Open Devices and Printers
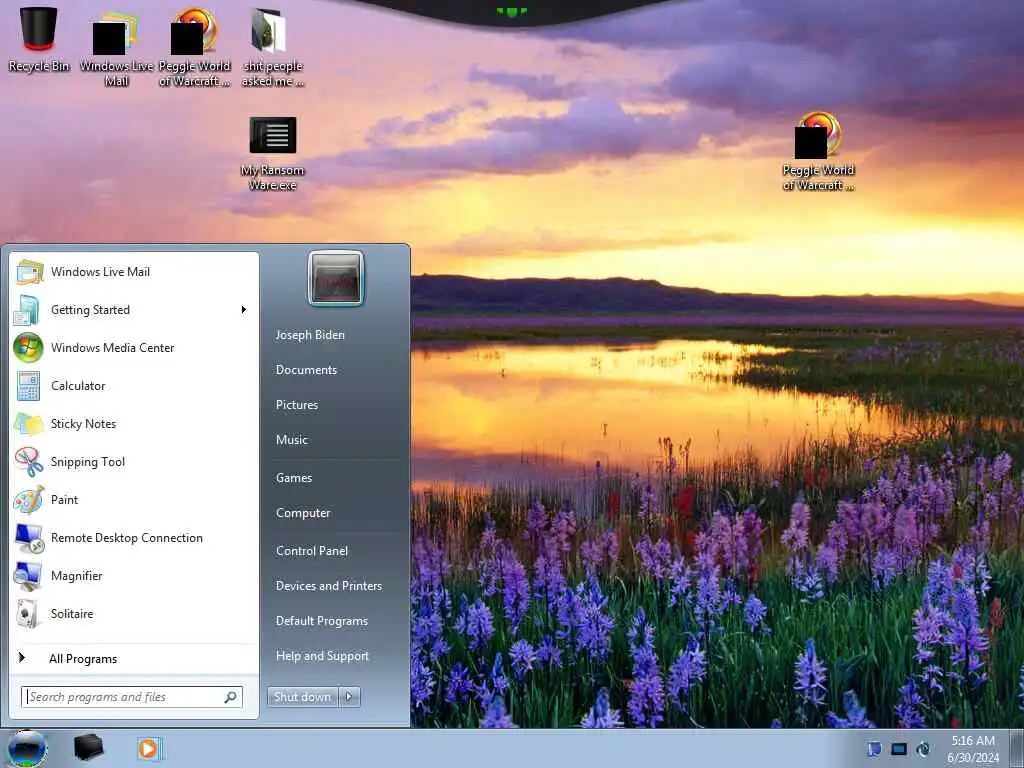1024x768 pixels. point(329,586)
